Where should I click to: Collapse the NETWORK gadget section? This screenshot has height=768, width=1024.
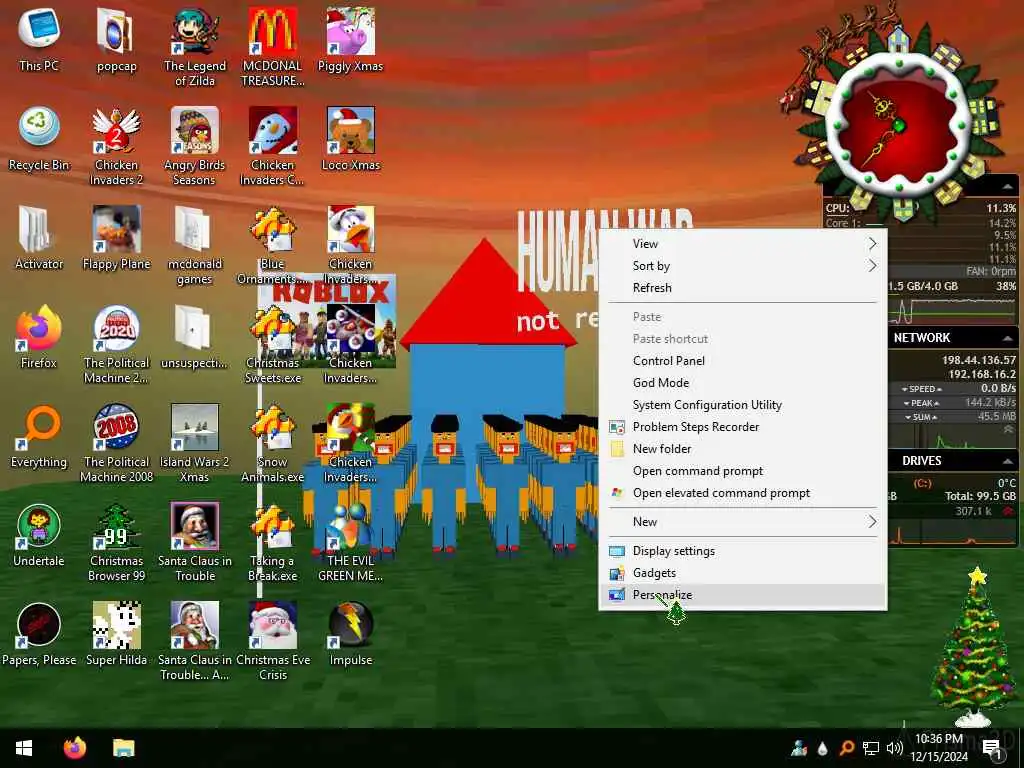[x=1007, y=338]
